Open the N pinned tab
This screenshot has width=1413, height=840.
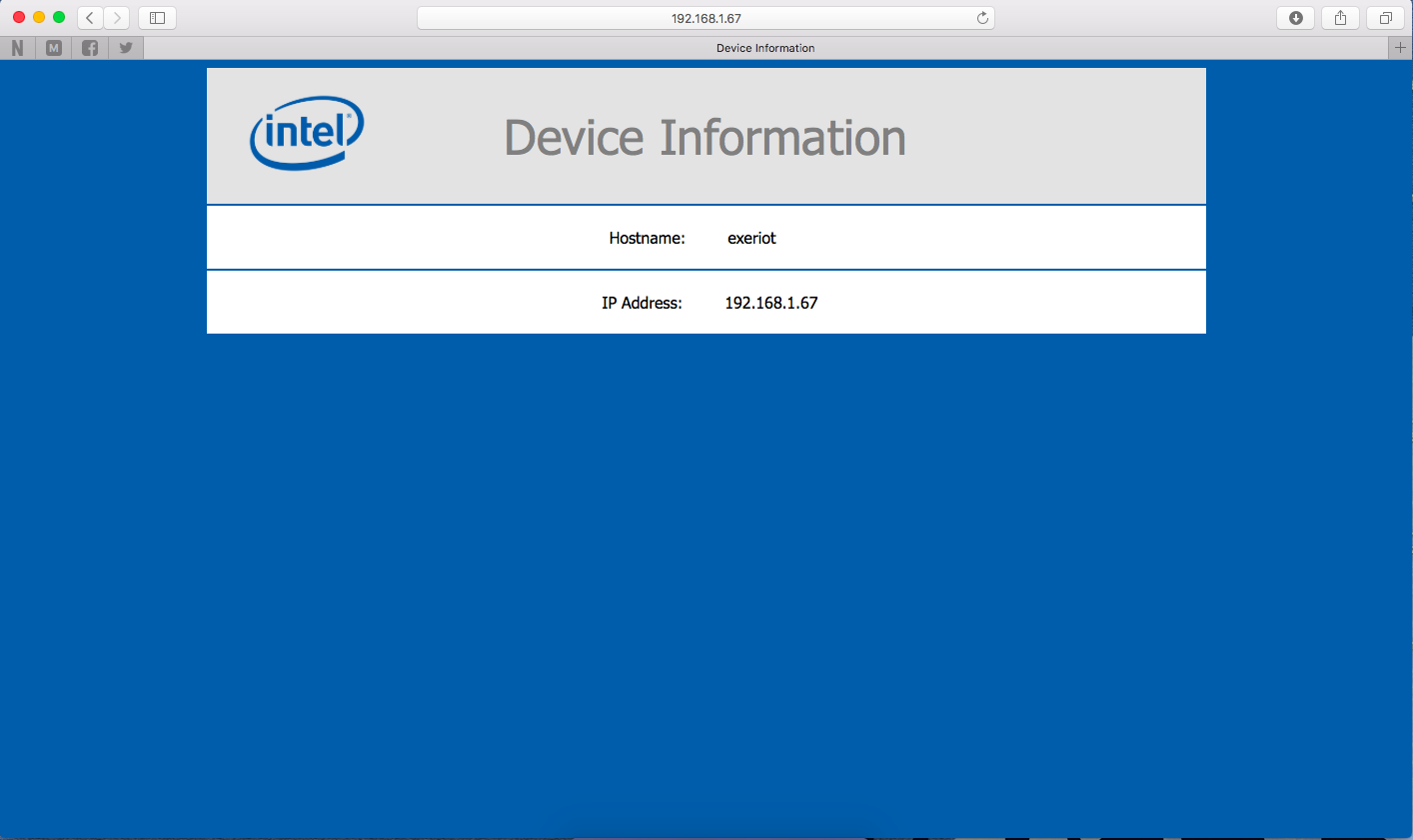point(17,48)
